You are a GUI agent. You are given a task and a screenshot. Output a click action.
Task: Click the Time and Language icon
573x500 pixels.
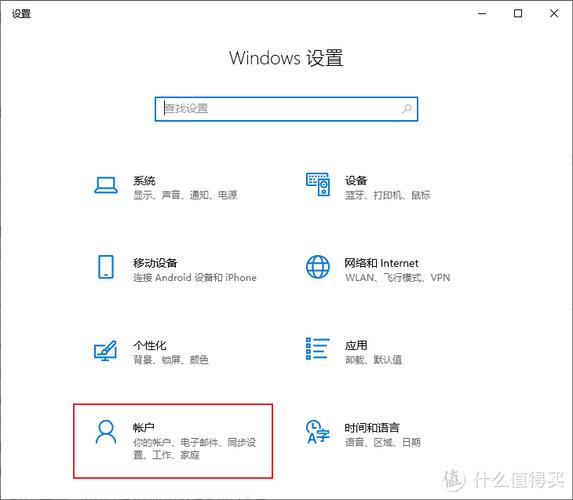[x=318, y=432]
